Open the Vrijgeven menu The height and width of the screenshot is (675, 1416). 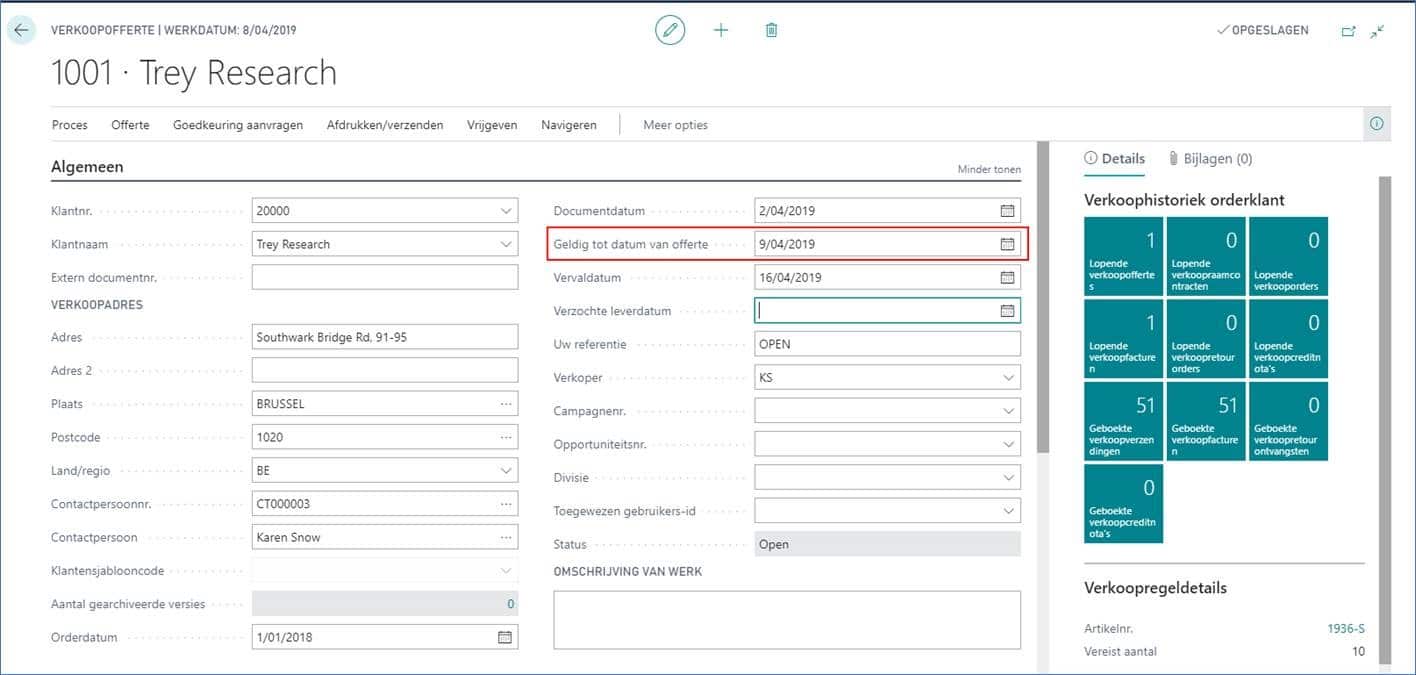click(x=492, y=125)
